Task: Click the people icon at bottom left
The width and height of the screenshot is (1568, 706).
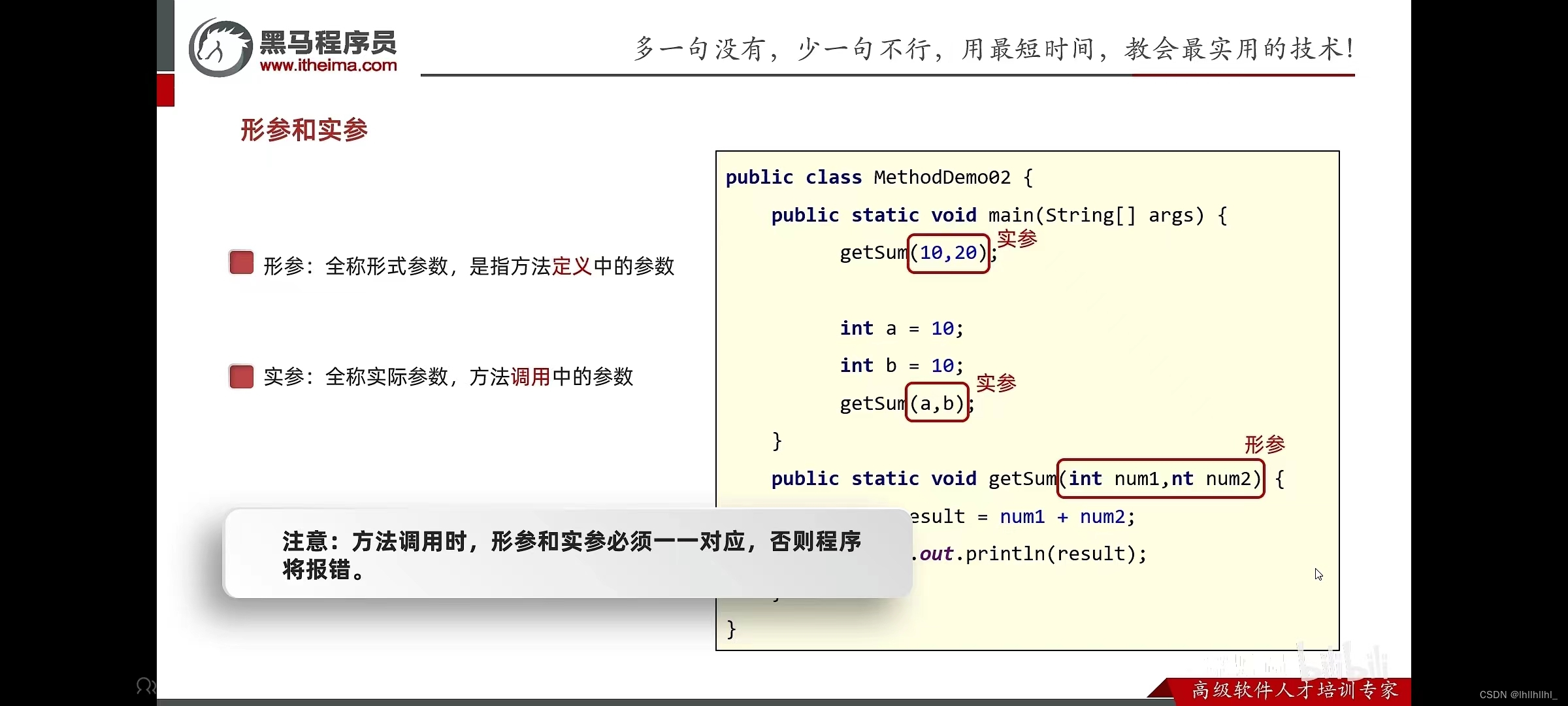Action: coord(145,686)
